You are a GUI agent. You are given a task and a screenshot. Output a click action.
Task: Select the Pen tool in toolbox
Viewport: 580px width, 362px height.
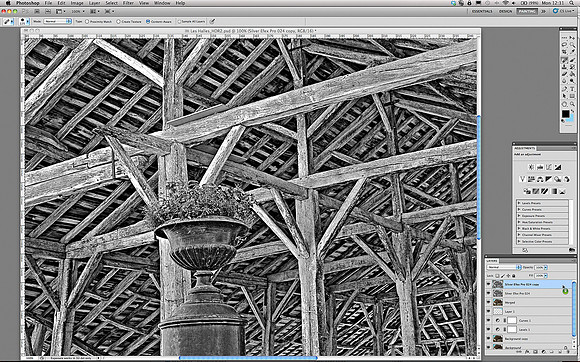pos(564,90)
